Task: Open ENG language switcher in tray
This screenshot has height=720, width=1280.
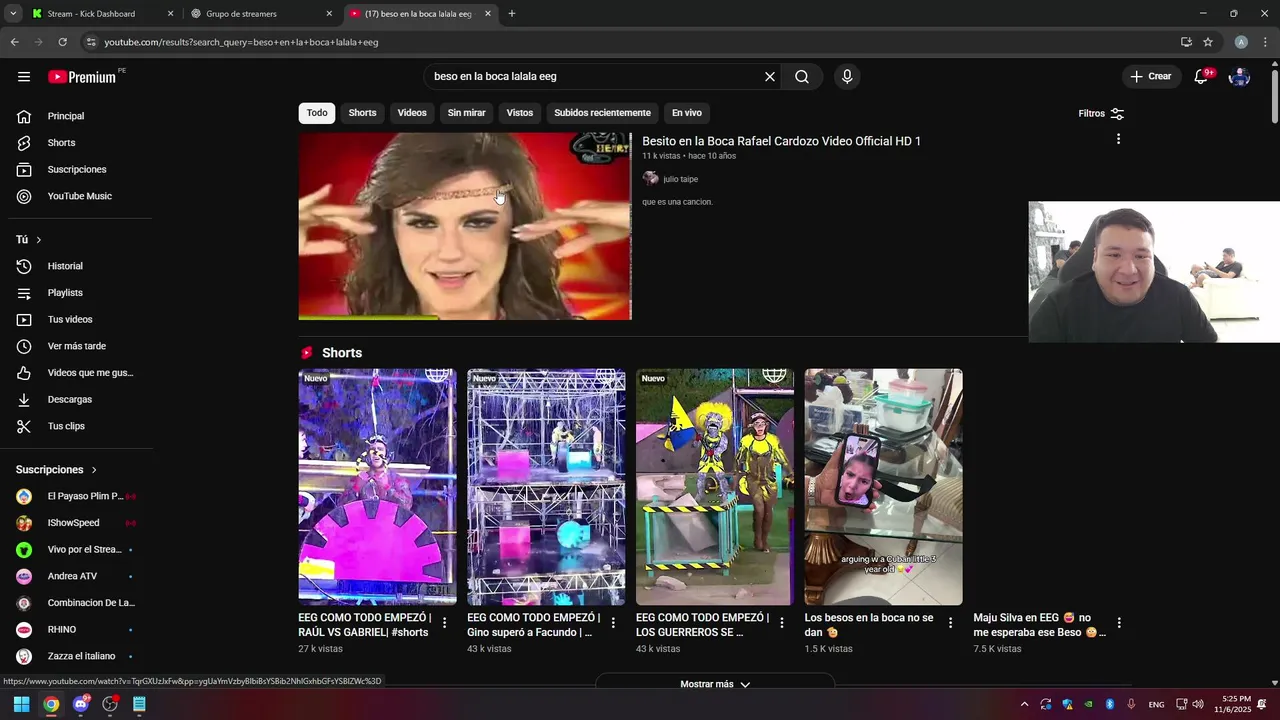Action: [x=1156, y=704]
